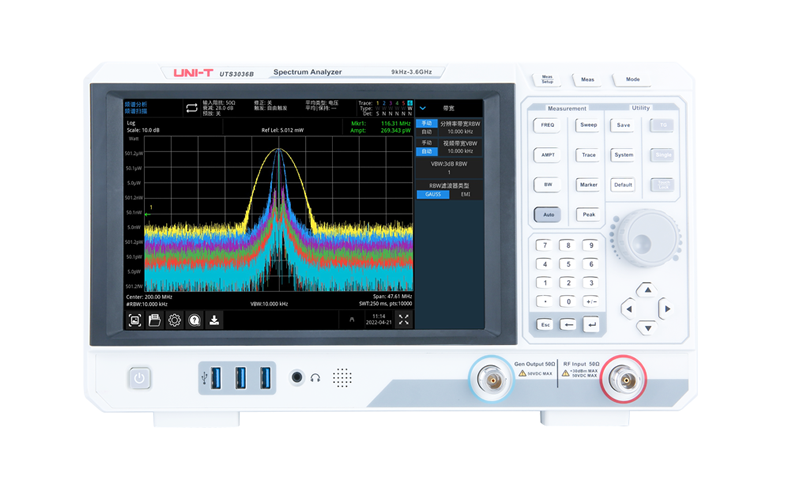Set RBW to manual (手动) mode
The image size is (797, 497).
click(427, 123)
